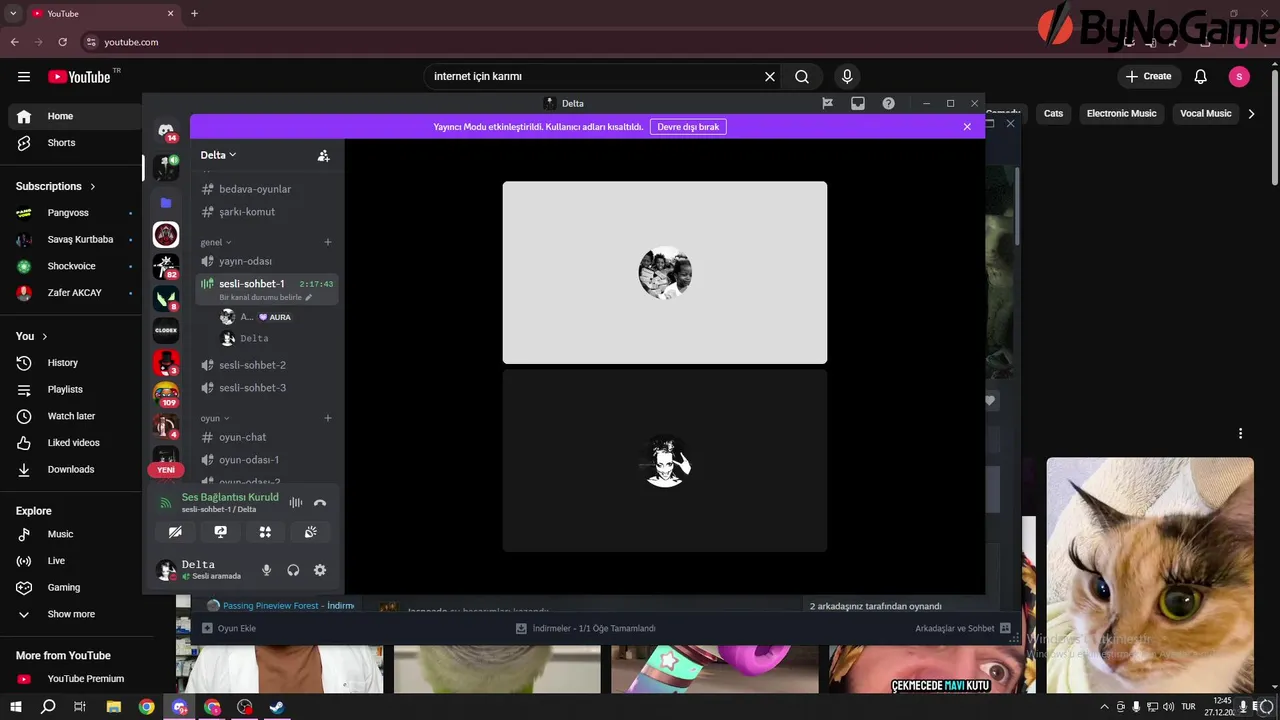
Task: Open the server folder icon in Discord
Action: point(166,202)
